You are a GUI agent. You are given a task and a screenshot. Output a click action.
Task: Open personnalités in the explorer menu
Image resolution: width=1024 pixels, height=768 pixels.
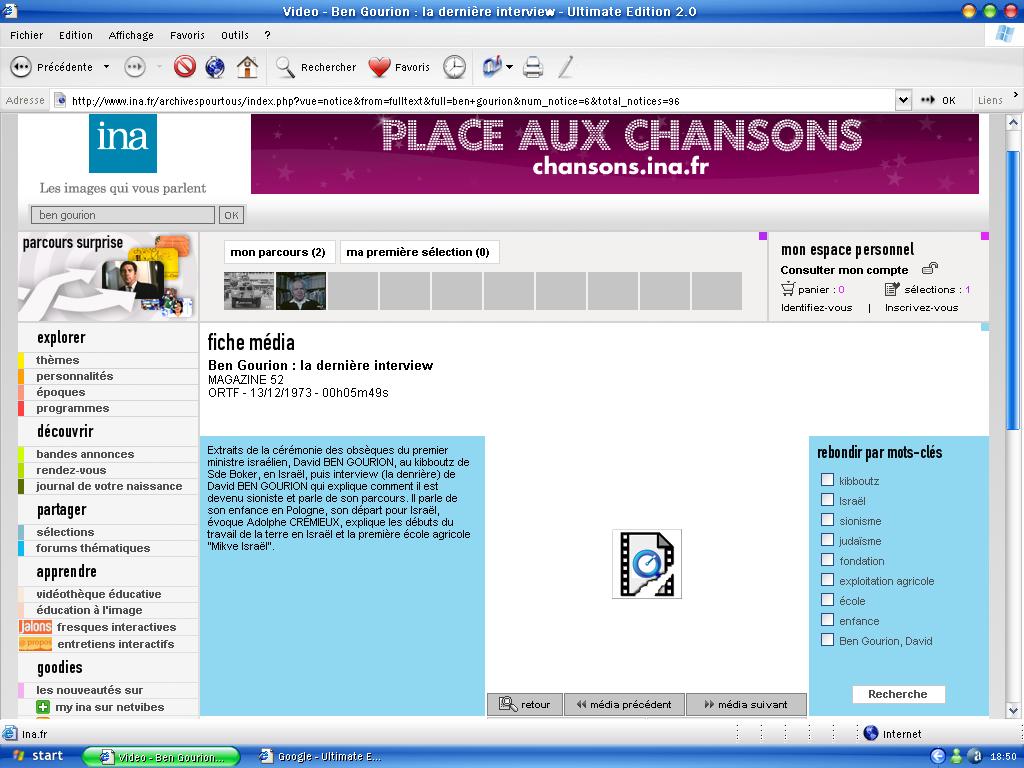(x=74, y=376)
